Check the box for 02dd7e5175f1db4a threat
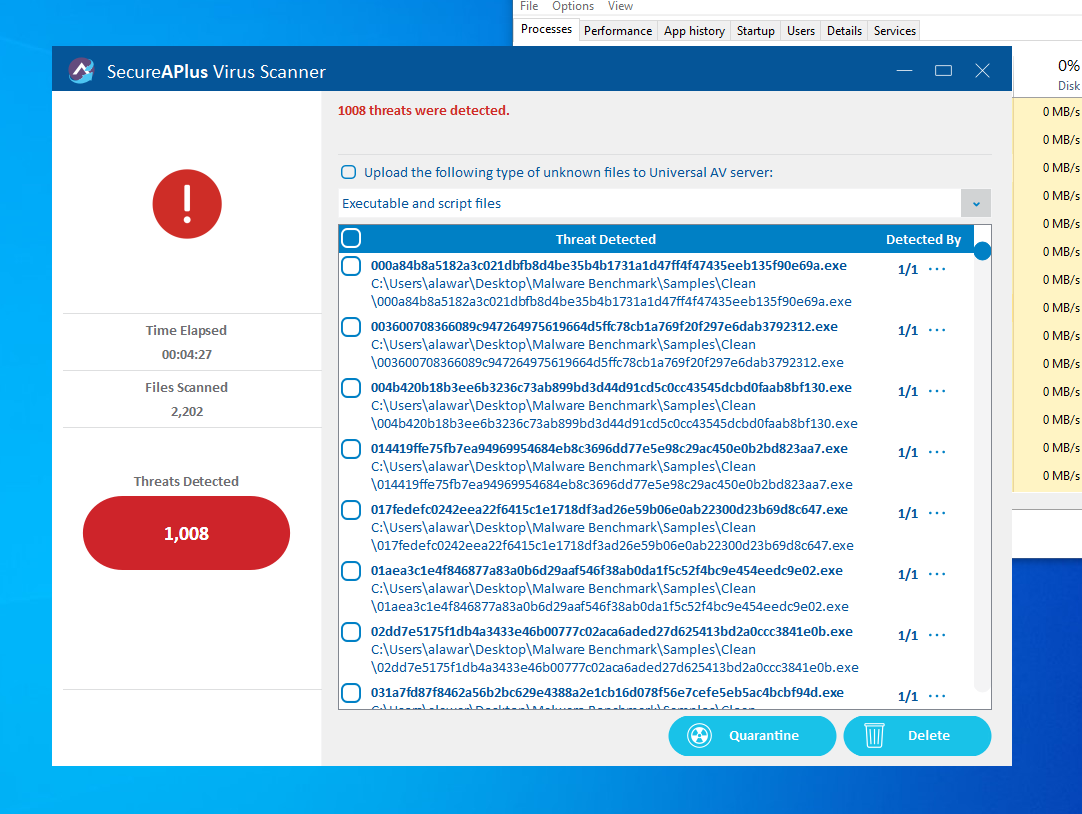Image resolution: width=1082 pixels, height=814 pixels. [x=351, y=632]
